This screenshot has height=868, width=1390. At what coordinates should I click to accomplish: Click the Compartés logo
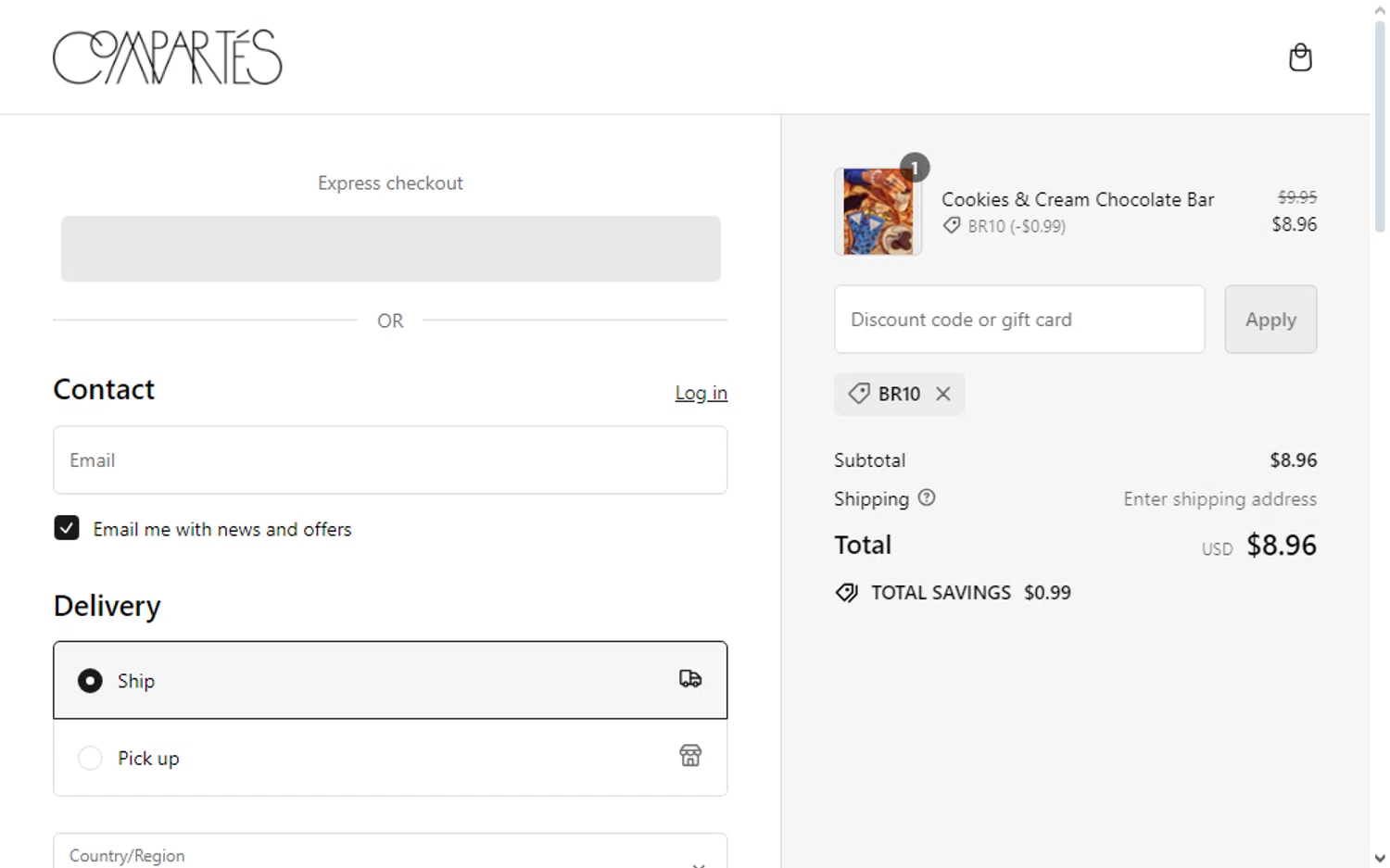point(168,57)
